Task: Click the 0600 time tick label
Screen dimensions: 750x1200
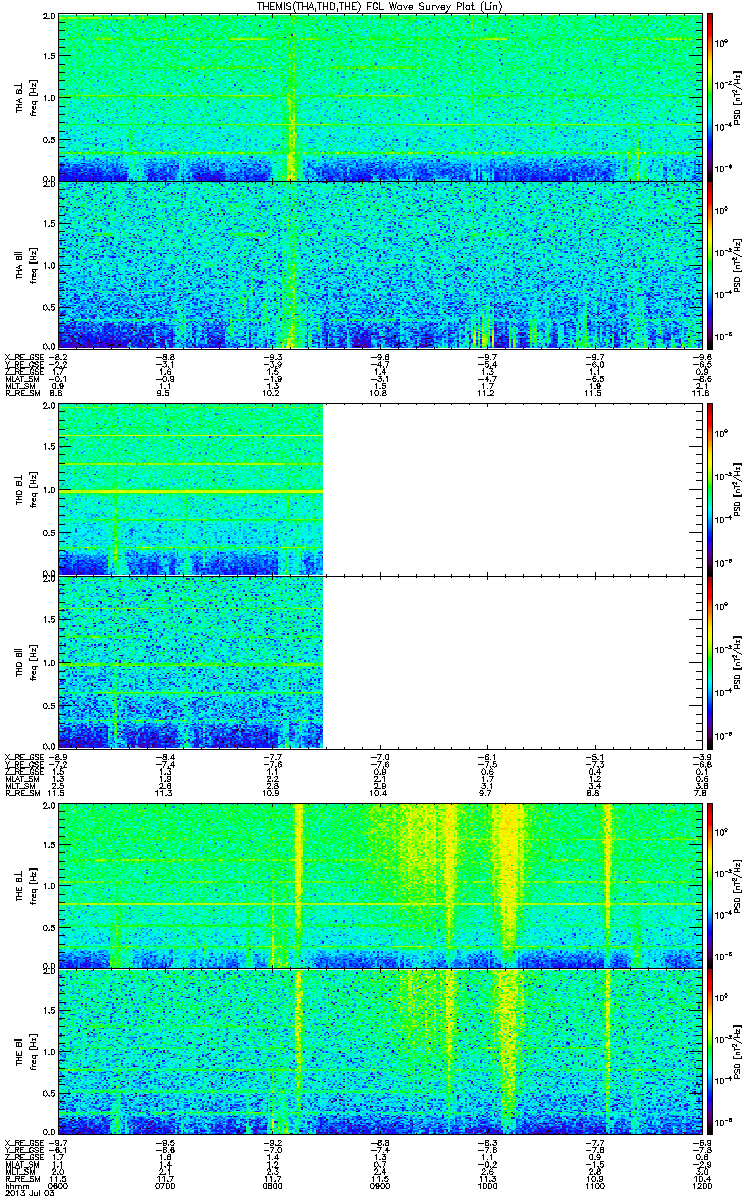Action: (59, 1186)
